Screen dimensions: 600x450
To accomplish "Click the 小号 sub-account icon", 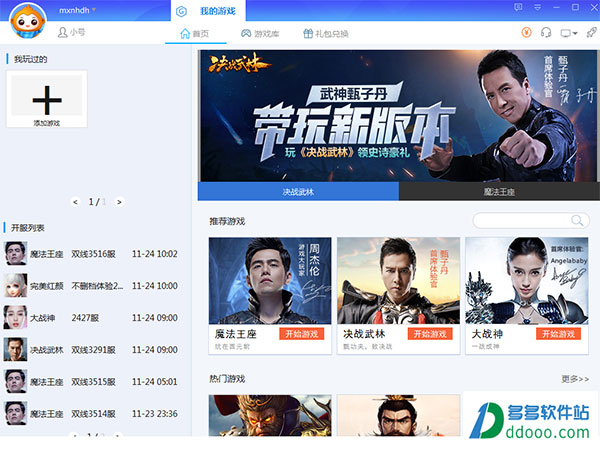I will pos(64,32).
